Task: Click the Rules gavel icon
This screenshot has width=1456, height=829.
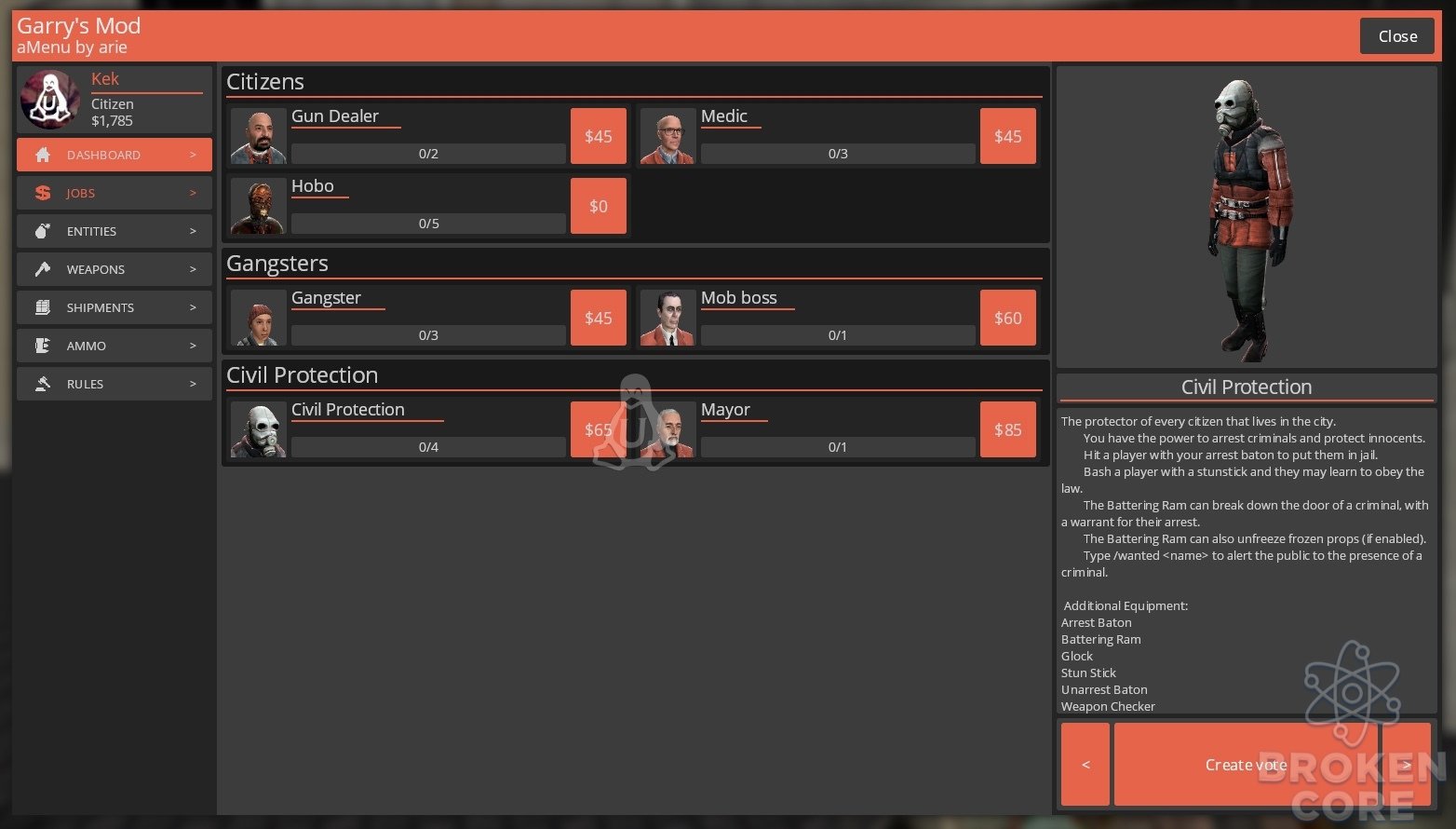Action: 42,384
